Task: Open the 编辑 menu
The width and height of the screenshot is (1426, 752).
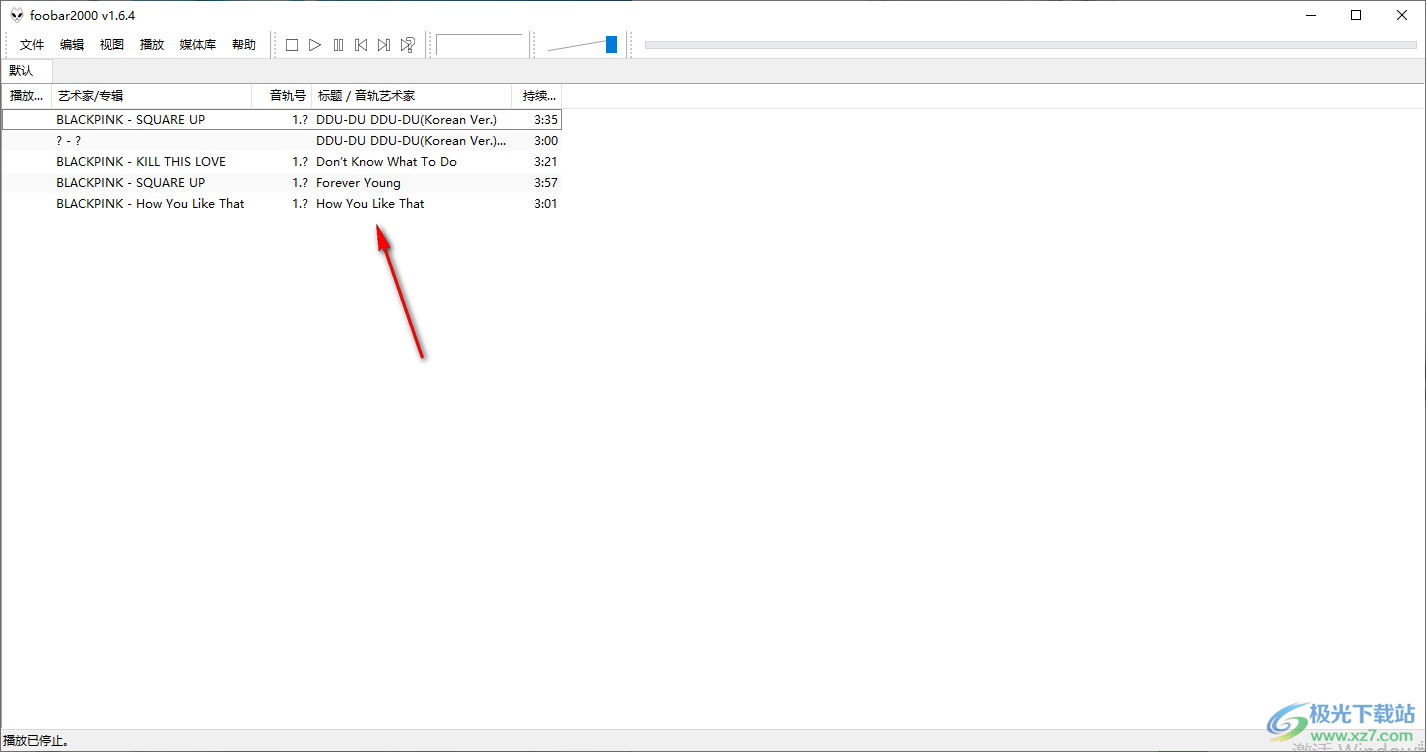Action: (x=72, y=45)
